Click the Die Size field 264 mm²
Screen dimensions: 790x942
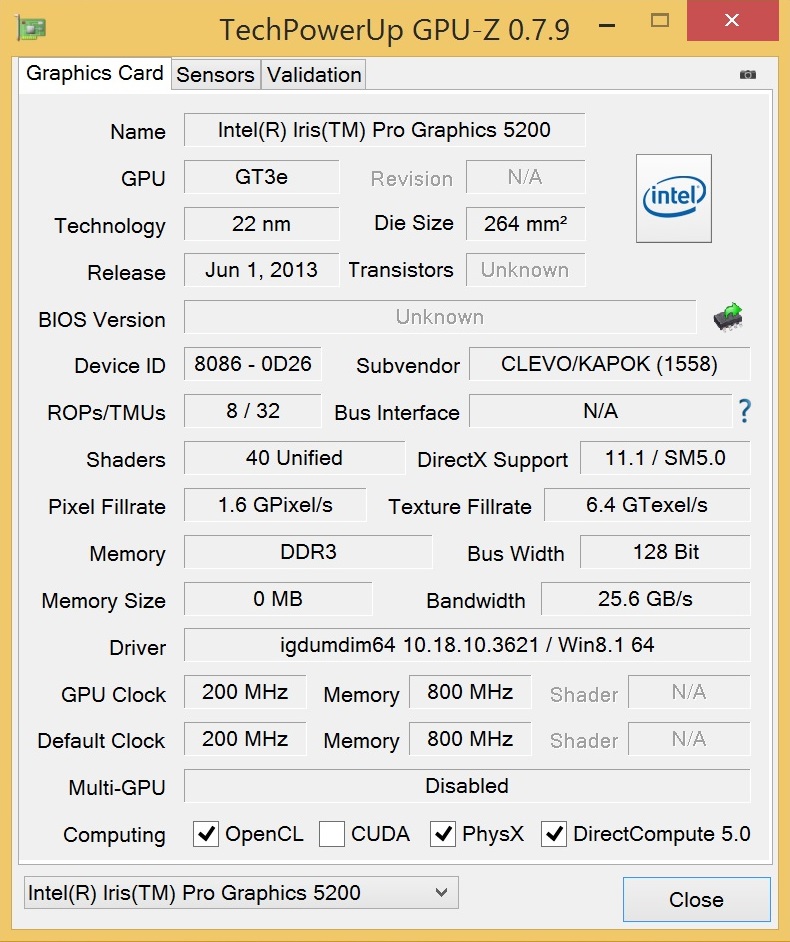pos(526,223)
